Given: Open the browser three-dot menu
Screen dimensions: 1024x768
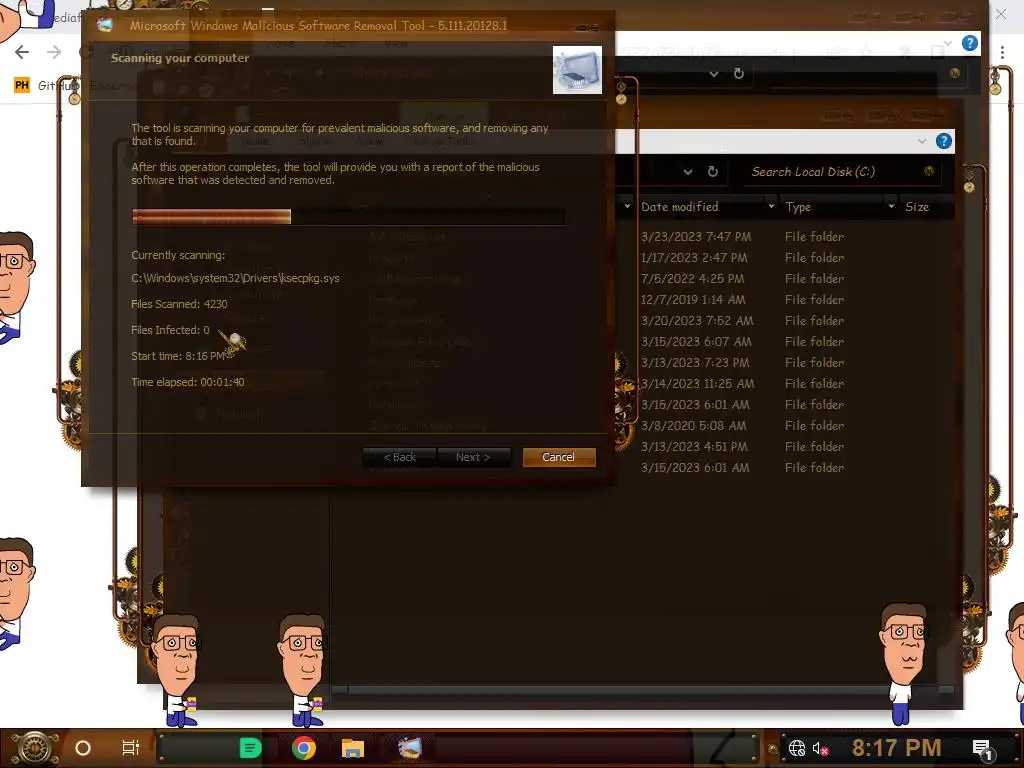Looking at the screenshot, I should (x=1002, y=52).
